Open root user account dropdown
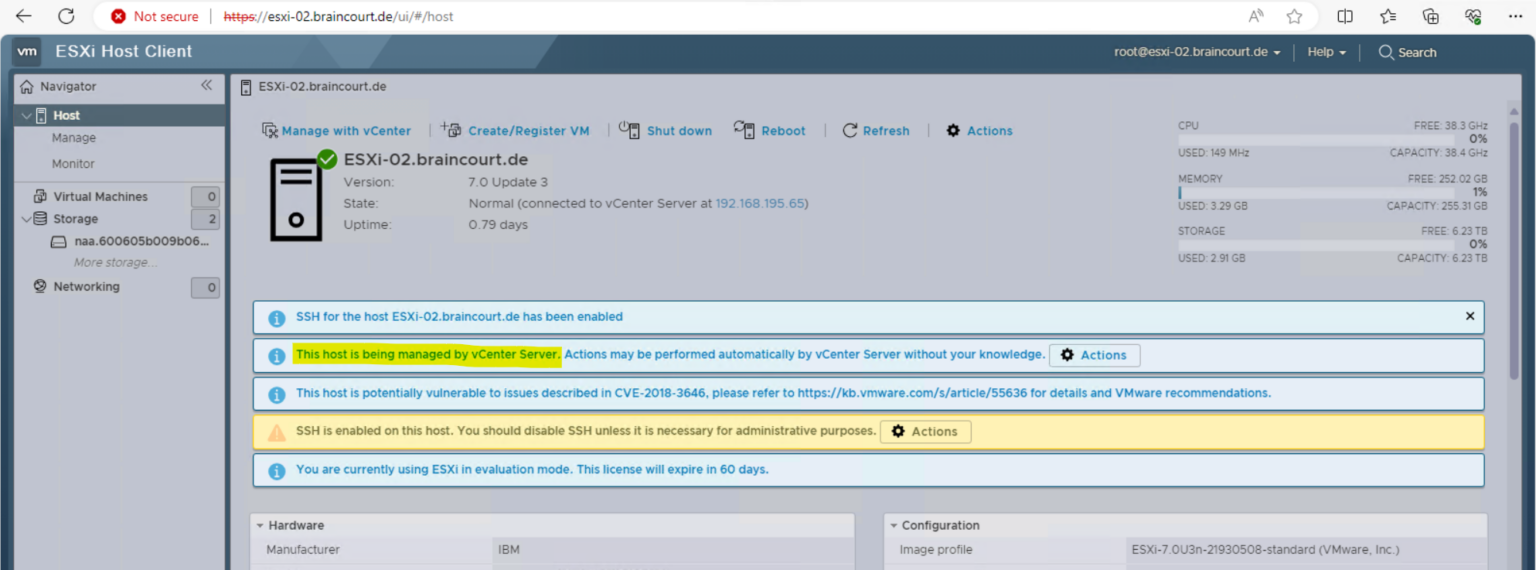Screen dimensions: 1536x570 click(x=1197, y=52)
